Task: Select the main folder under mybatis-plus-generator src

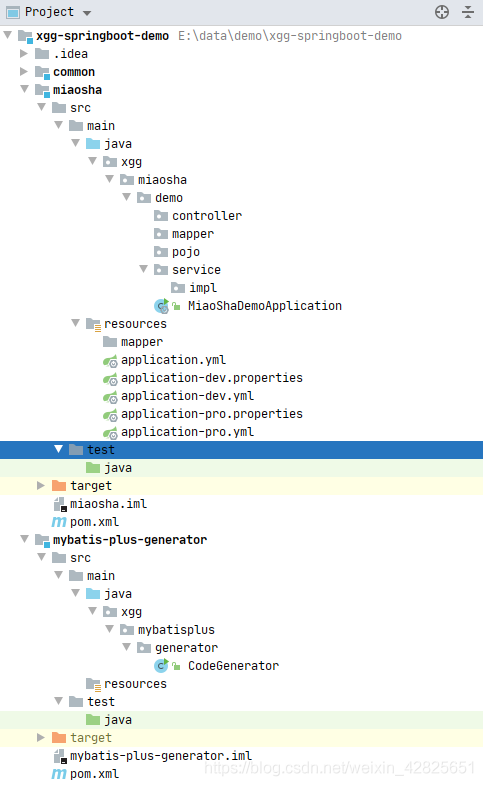Action: pos(101,576)
